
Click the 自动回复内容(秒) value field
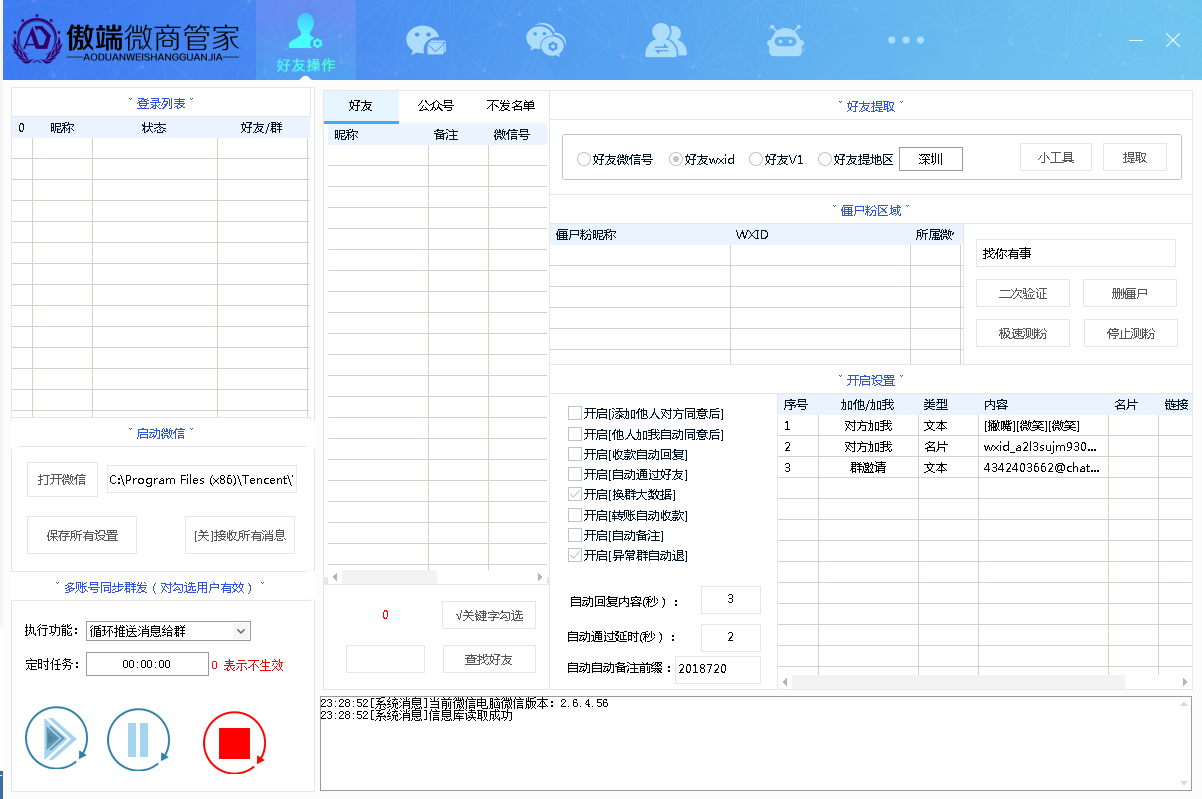(731, 599)
